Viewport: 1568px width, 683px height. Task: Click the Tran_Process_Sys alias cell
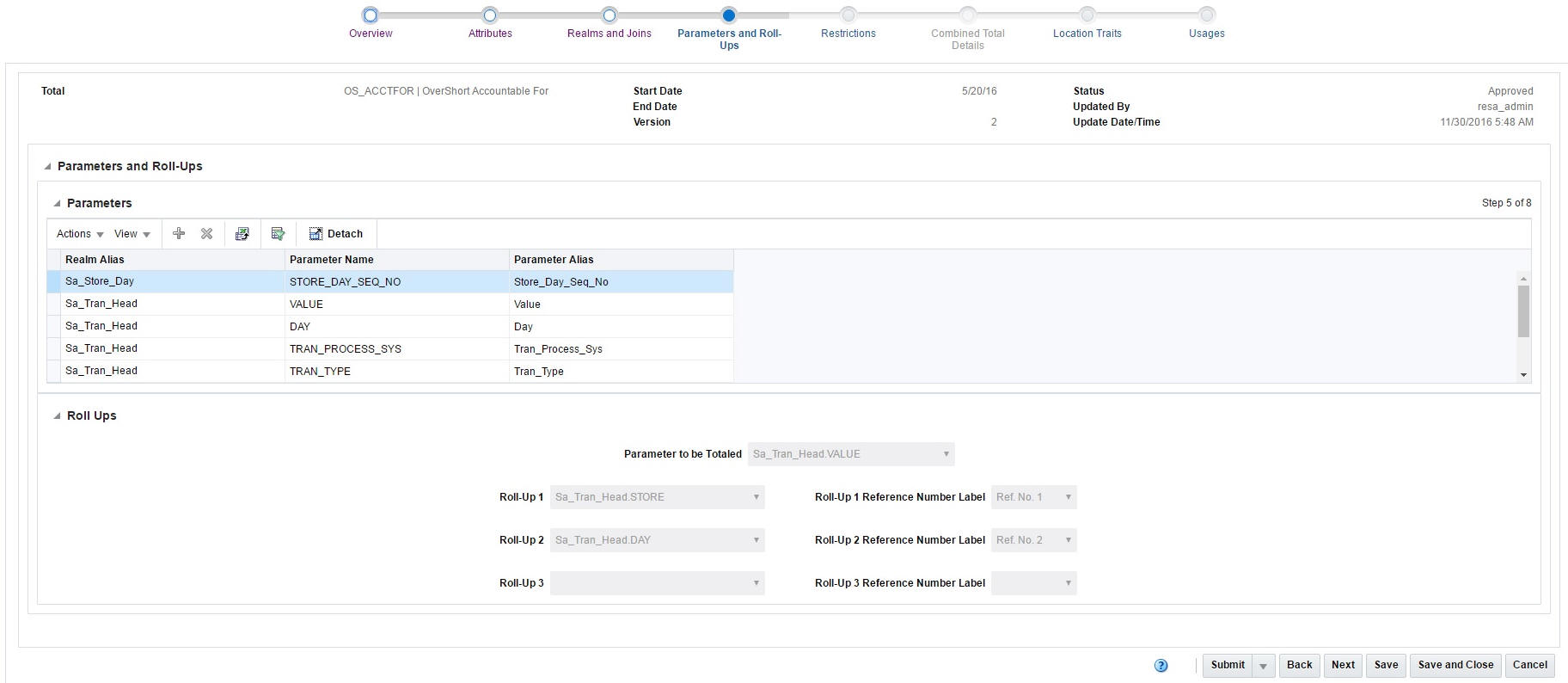pyautogui.click(x=622, y=349)
